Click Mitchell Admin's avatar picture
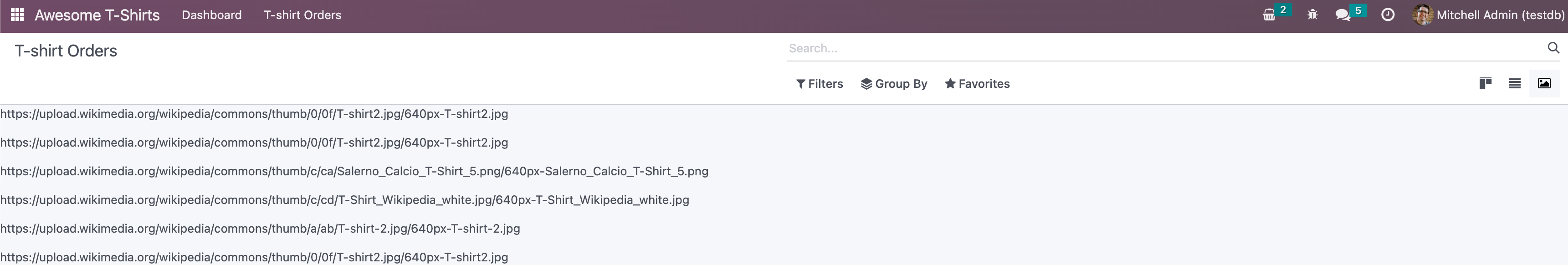The height and width of the screenshot is (265, 1568). point(1423,15)
